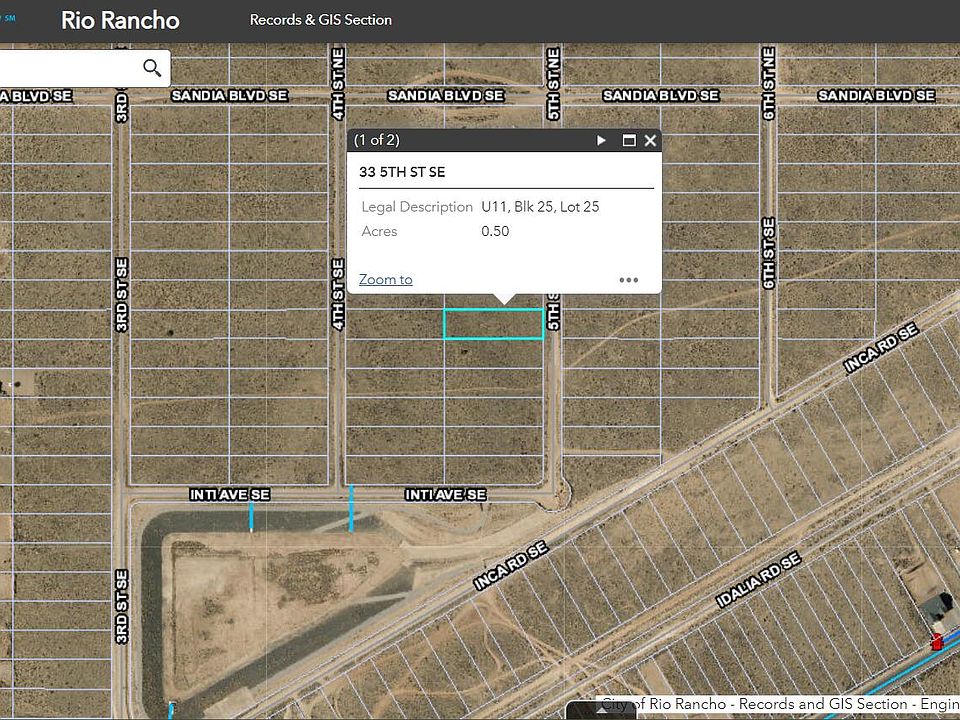
Task: Click the logo at header's left edge
Action: point(8,18)
